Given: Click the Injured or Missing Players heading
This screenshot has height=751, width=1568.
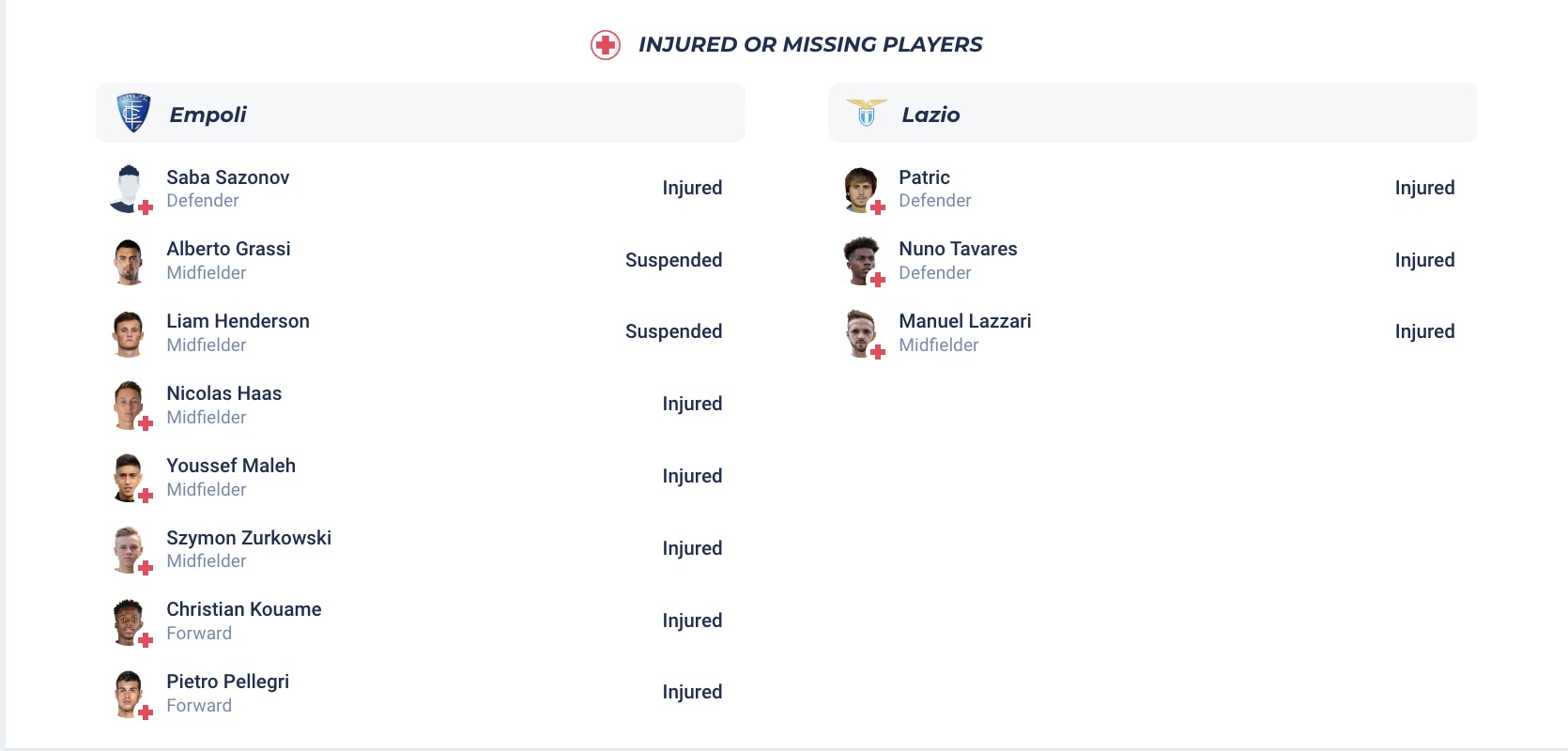Looking at the screenshot, I should 810,44.
